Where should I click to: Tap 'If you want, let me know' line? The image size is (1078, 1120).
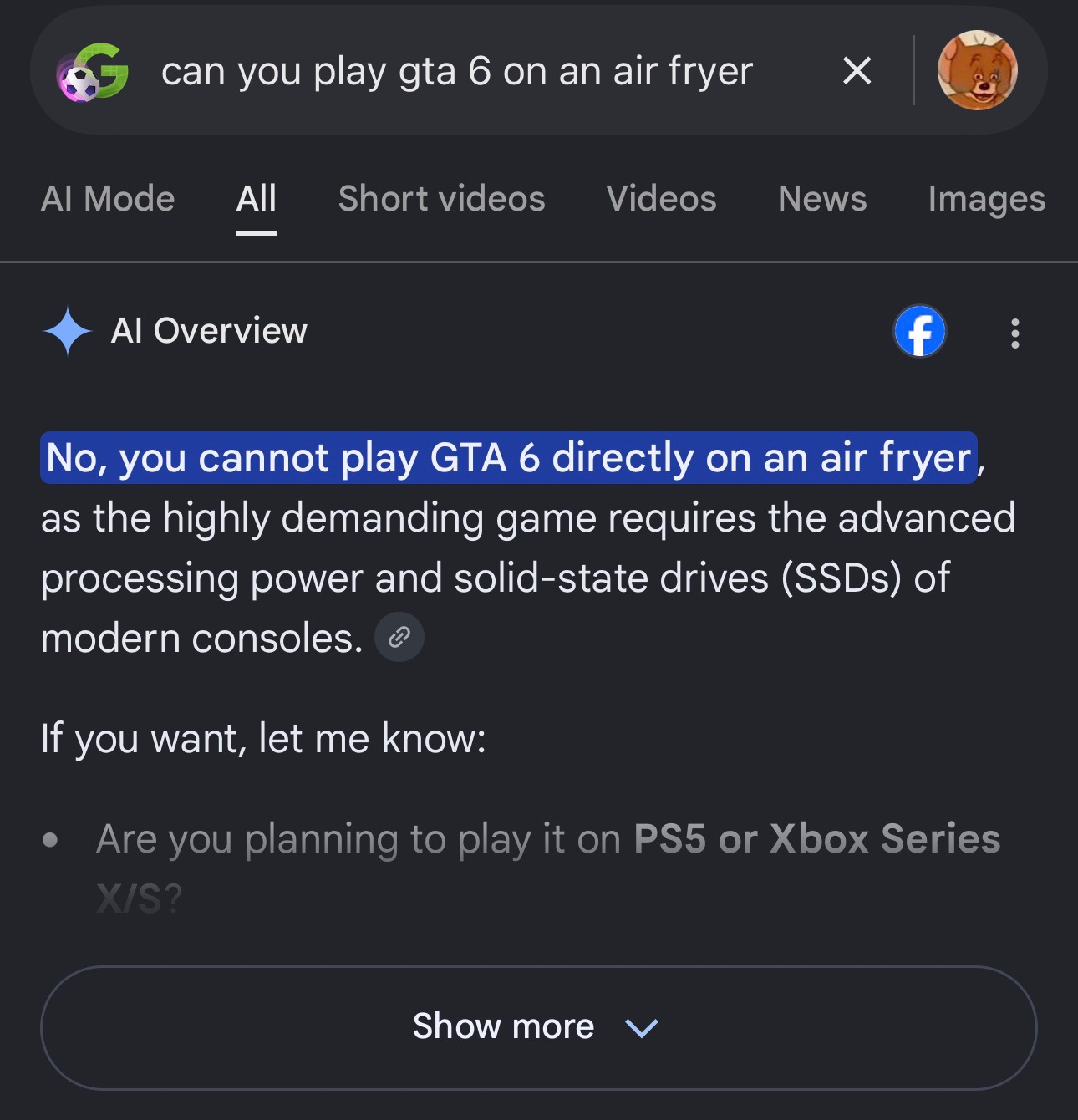coord(263,739)
